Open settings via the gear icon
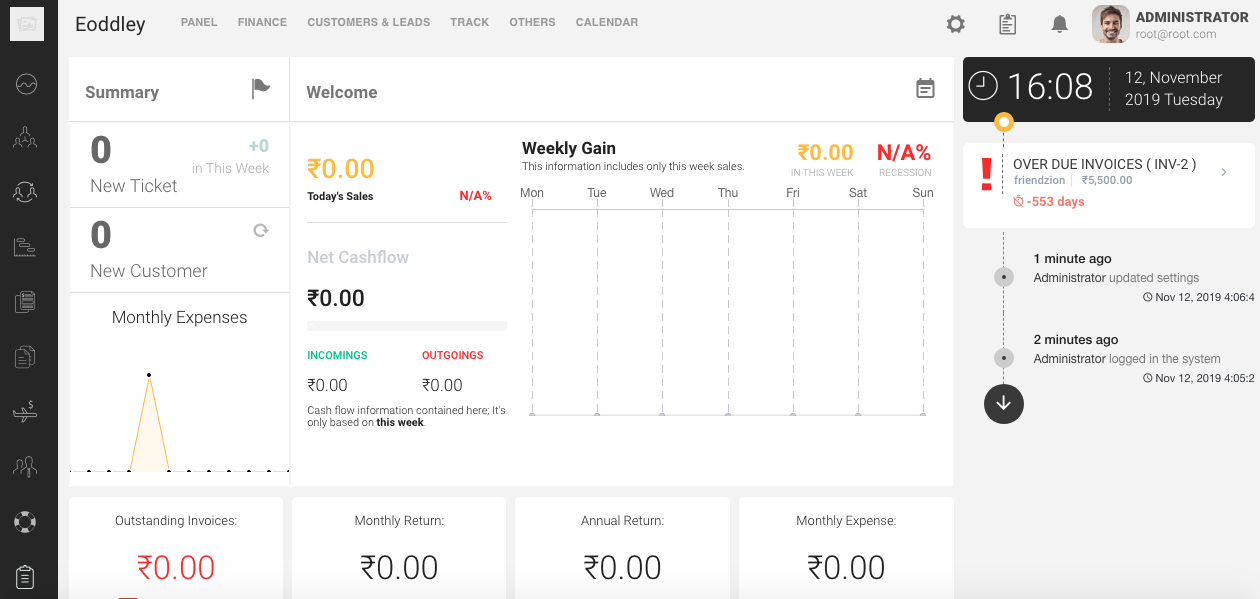The width and height of the screenshot is (1260, 599). (x=955, y=24)
